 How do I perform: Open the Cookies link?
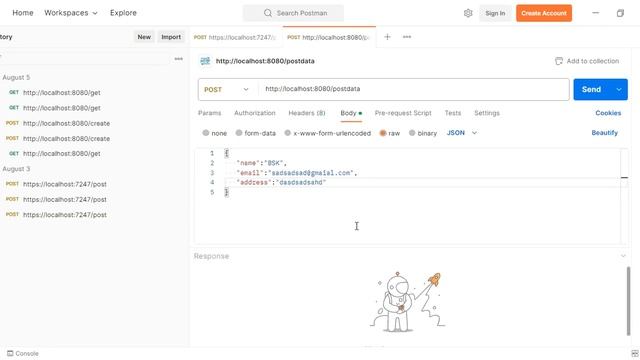[608, 113]
